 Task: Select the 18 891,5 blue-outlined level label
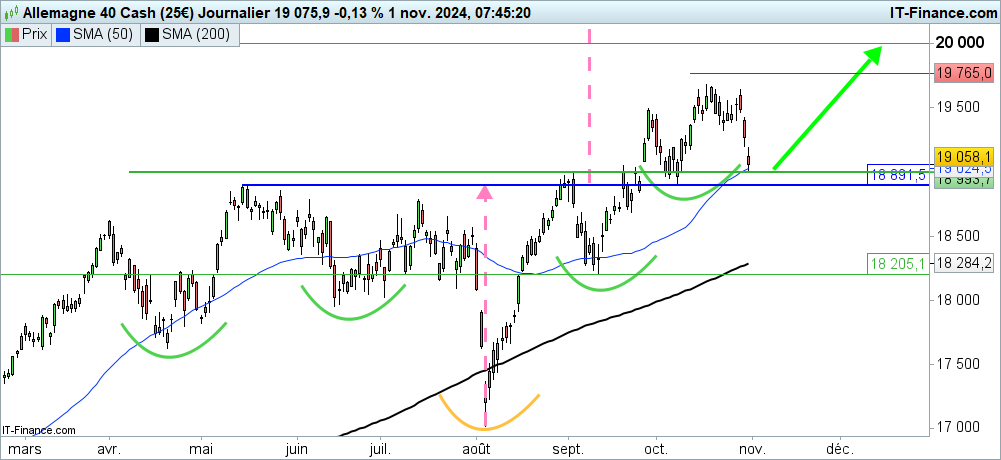[x=897, y=175]
